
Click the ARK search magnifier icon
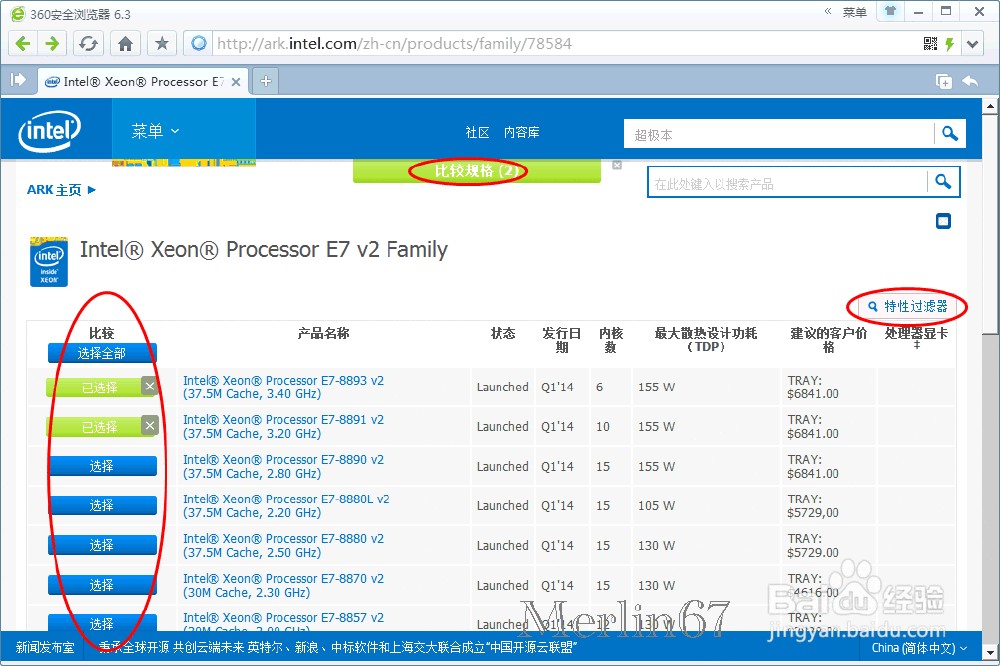click(x=943, y=182)
